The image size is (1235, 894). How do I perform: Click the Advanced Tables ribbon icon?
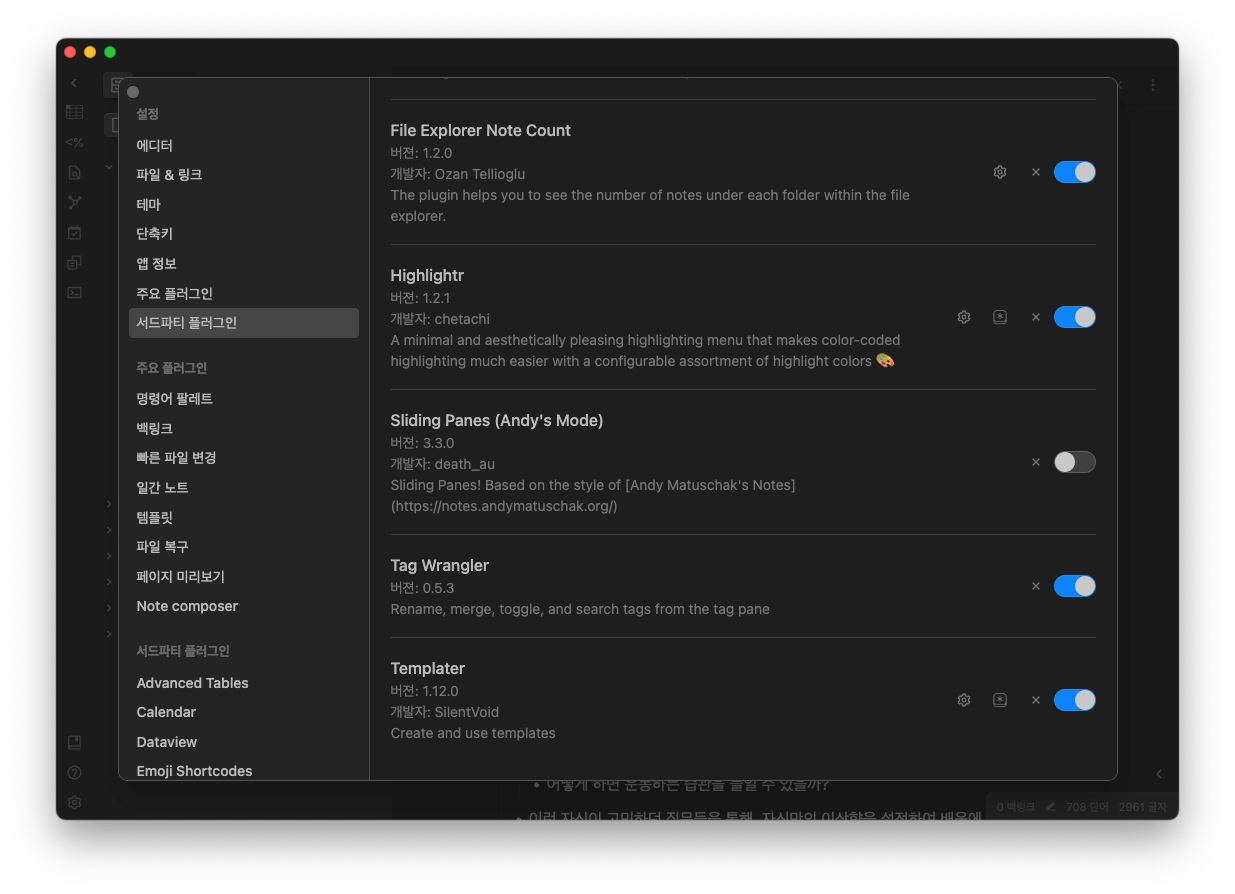(74, 112)
